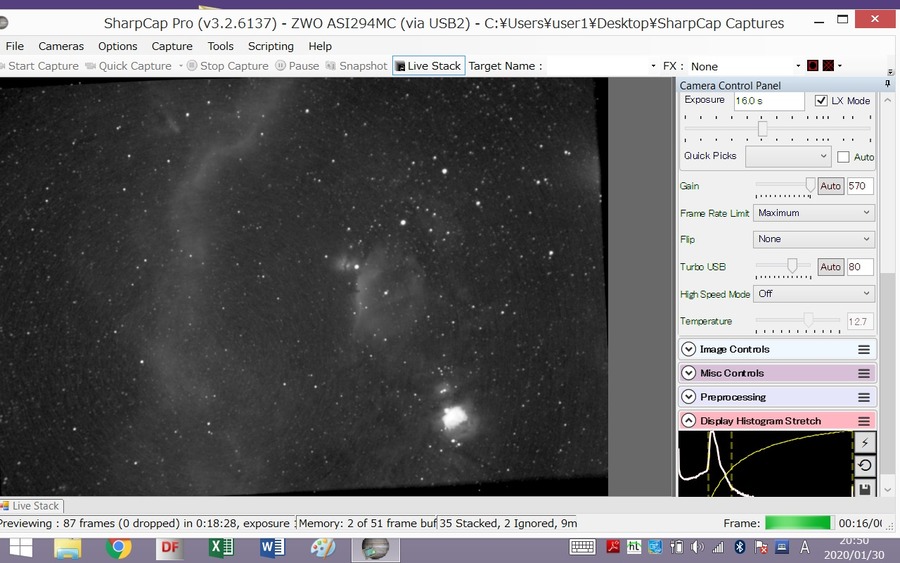This screenshot has height=563, width=900.
Task: Click the DF app icon in taskbar
Action: (x=170, y=548)
